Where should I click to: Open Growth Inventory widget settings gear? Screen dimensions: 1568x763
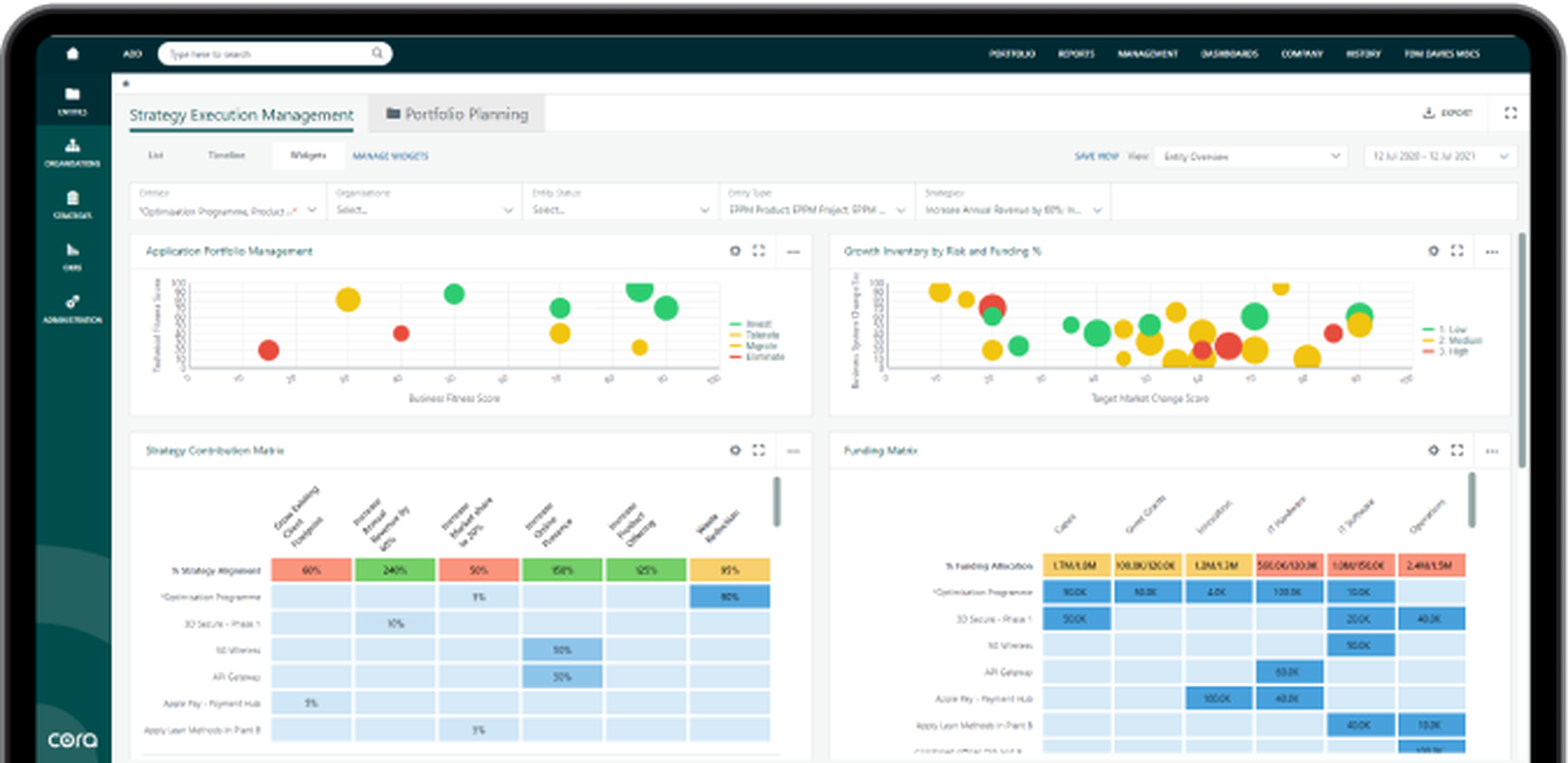[x=1434, y=251]
